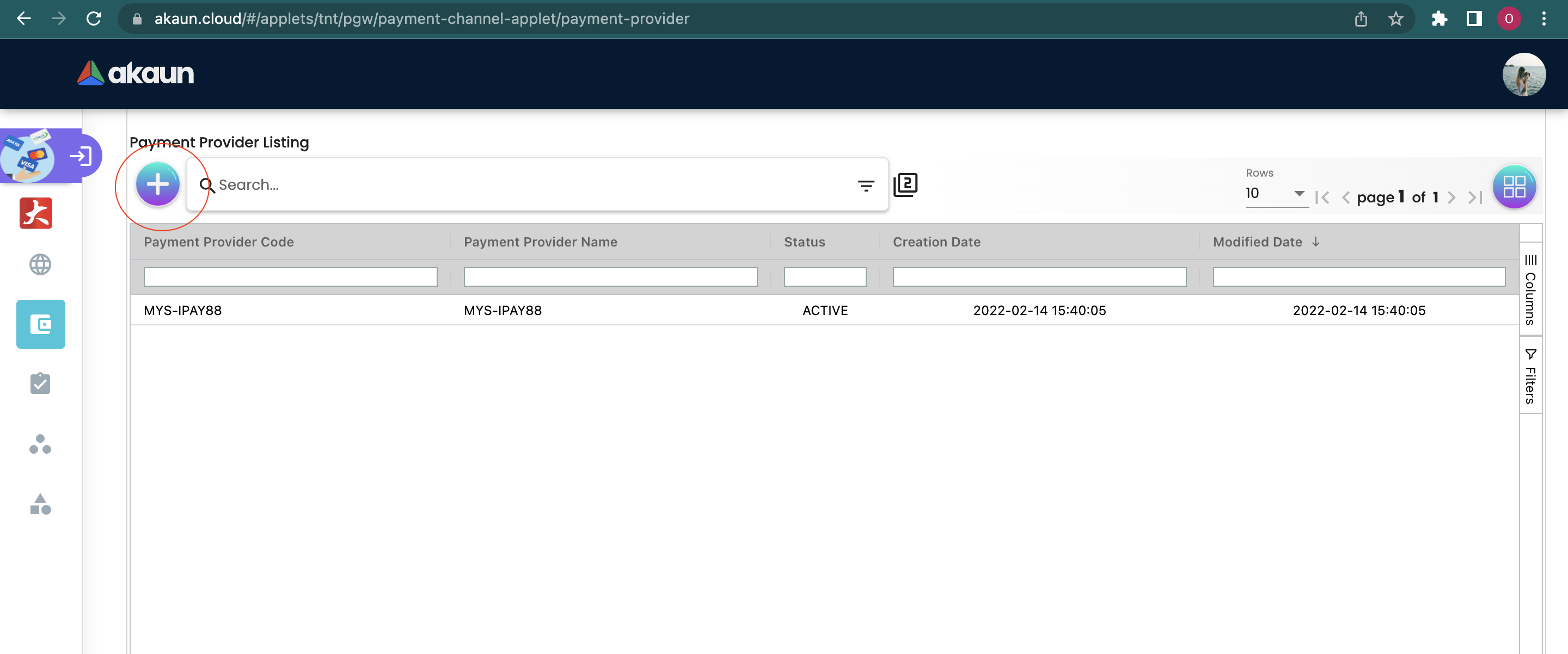Open the Filters side panel tab

tap(1530, 375)
